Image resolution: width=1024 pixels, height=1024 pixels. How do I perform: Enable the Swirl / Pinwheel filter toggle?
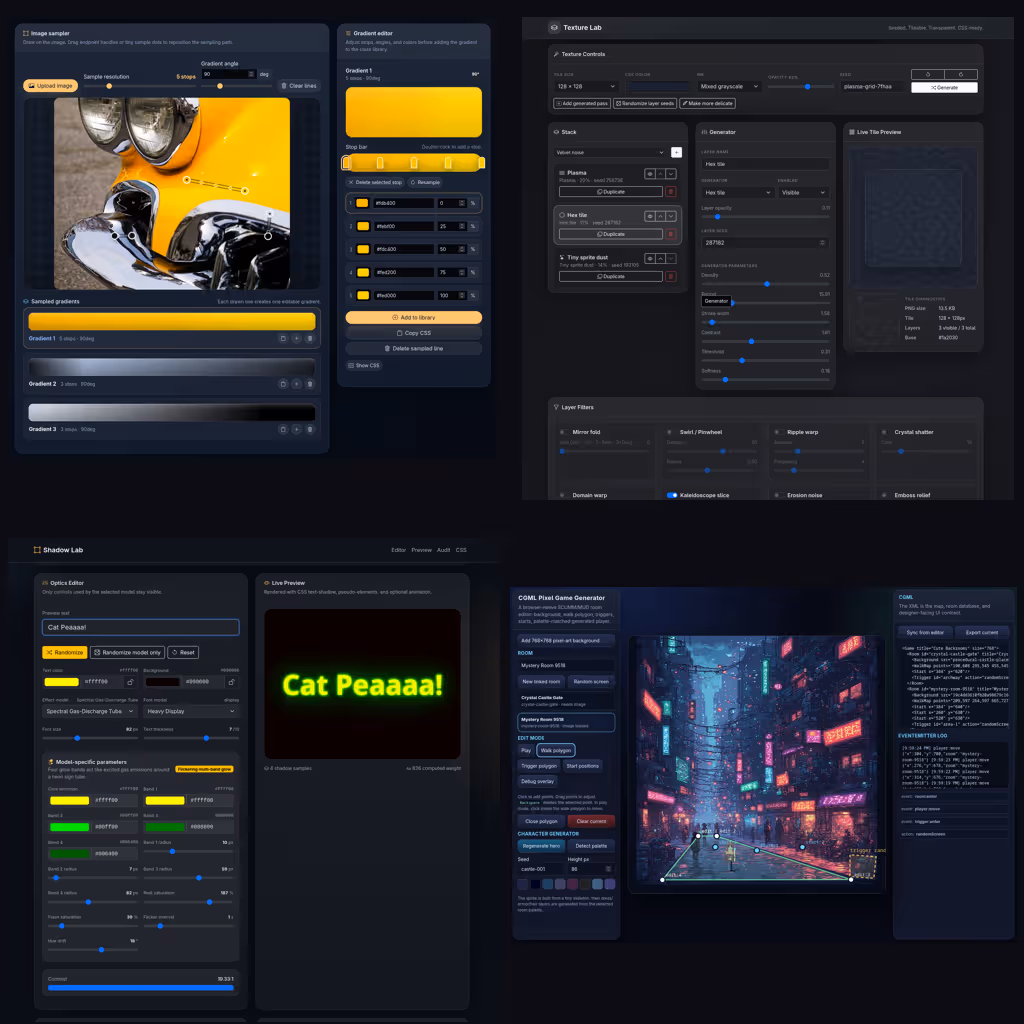click(671, 432)
